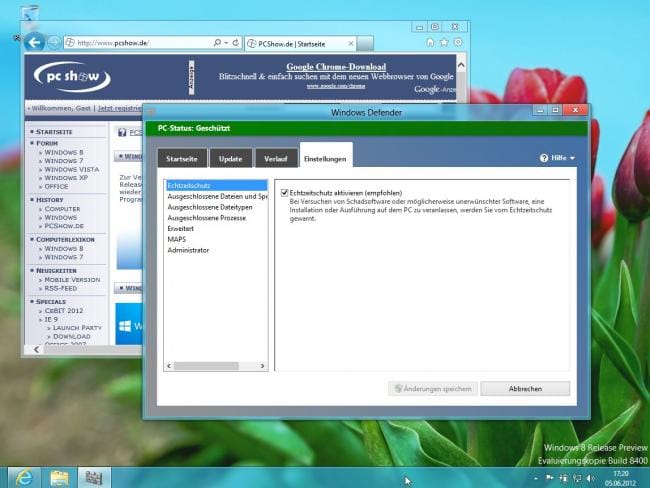Click the settings list scroll left arrow
This screenshot has height=488, width=650.
(169, 366)
